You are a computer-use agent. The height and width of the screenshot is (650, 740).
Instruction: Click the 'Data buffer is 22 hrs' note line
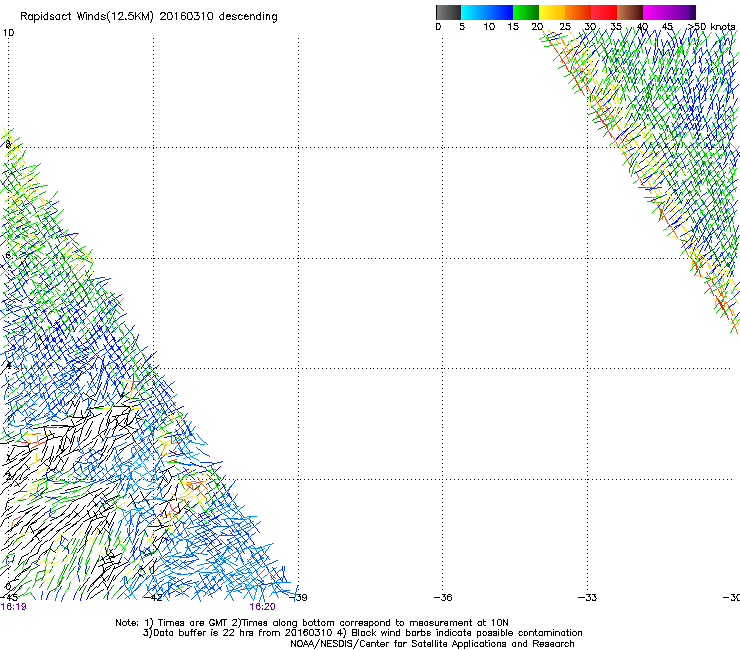point(362,633)
